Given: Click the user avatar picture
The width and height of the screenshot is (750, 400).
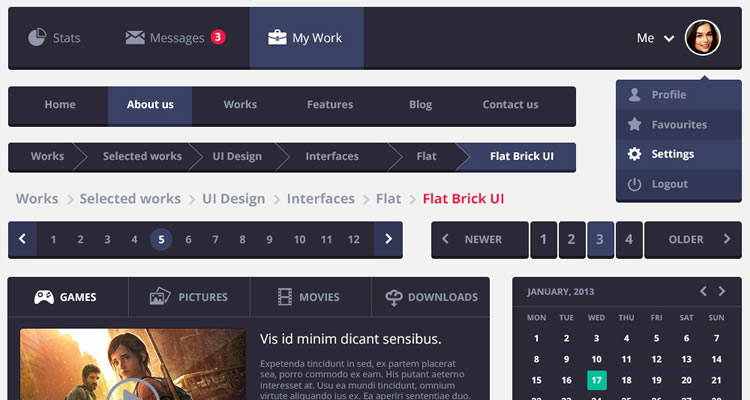Looking at the screenshot, I should [x=702, y=38].
